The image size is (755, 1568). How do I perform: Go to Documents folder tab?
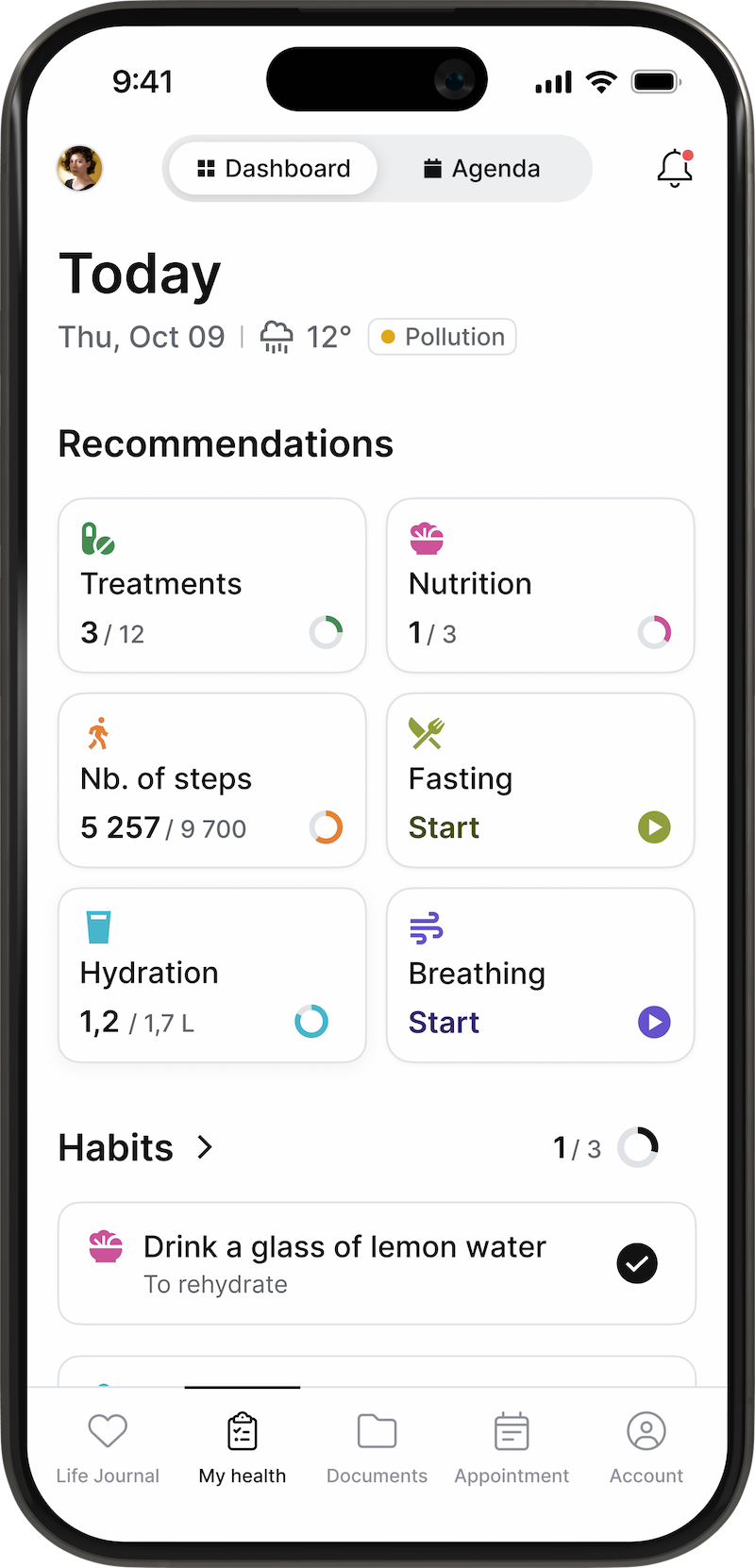point(377,1431)
